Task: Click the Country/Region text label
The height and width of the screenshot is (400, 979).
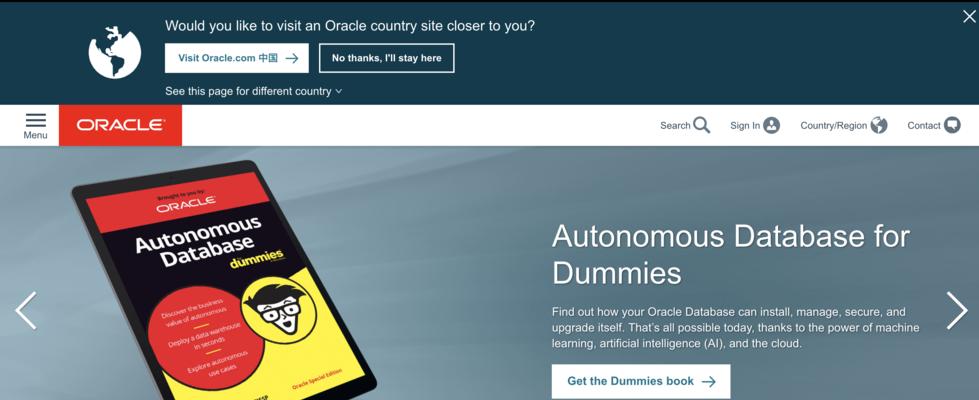Action: click(834, 125)
